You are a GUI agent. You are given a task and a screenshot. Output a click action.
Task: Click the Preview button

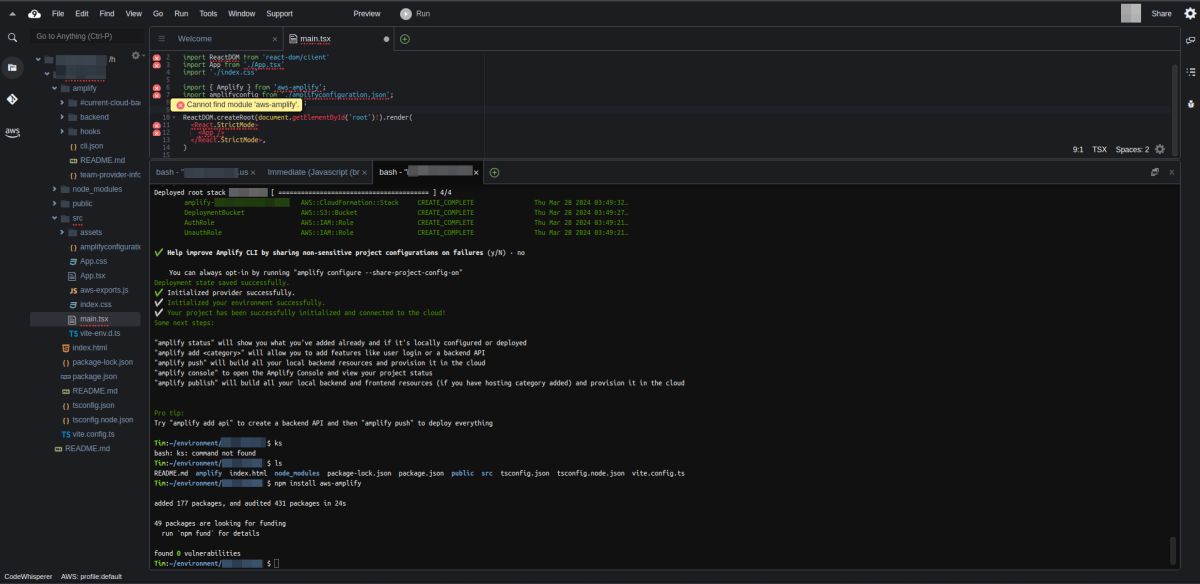click(x=367, y=14)
